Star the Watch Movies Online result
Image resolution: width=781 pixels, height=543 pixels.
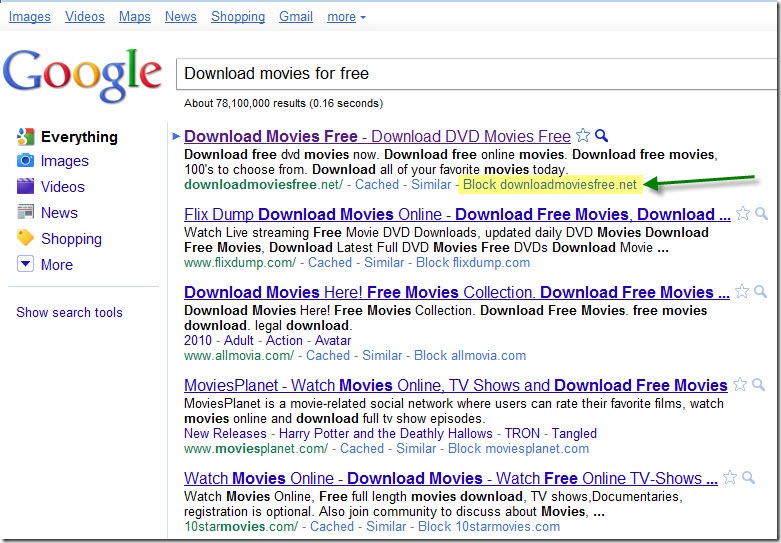click(730, 477)
